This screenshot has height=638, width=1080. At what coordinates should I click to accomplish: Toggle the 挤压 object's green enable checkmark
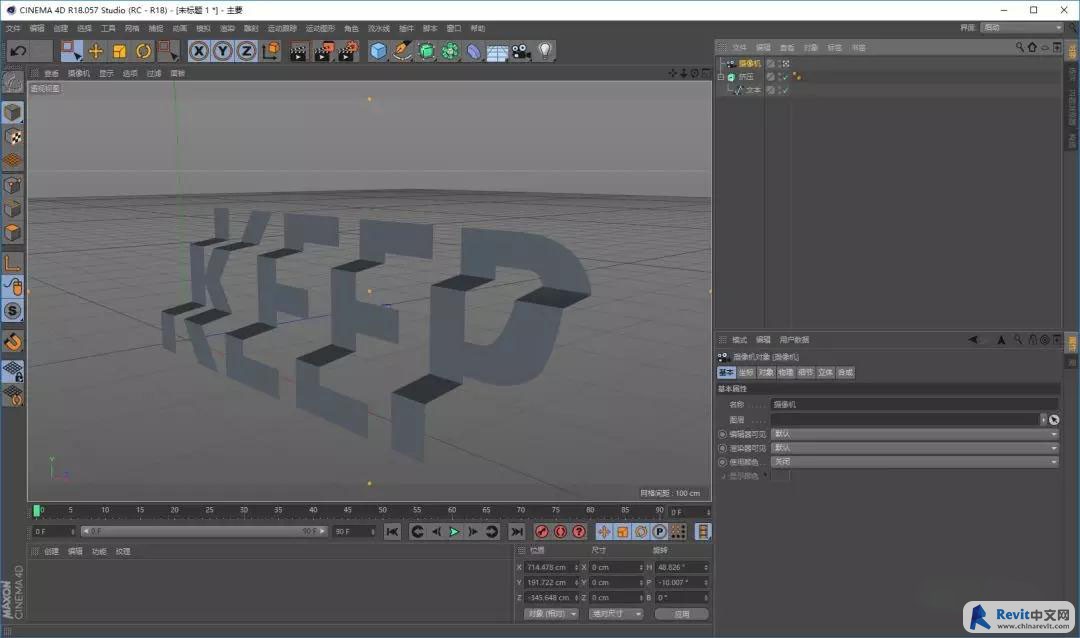click(784, 77)
